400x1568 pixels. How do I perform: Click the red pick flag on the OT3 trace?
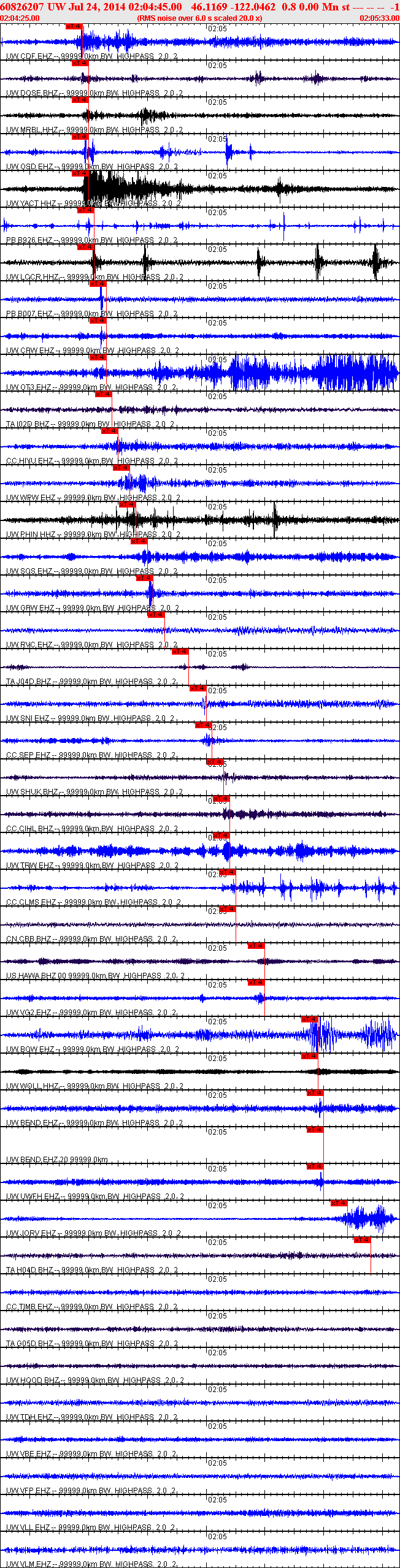tap(98, 357)
